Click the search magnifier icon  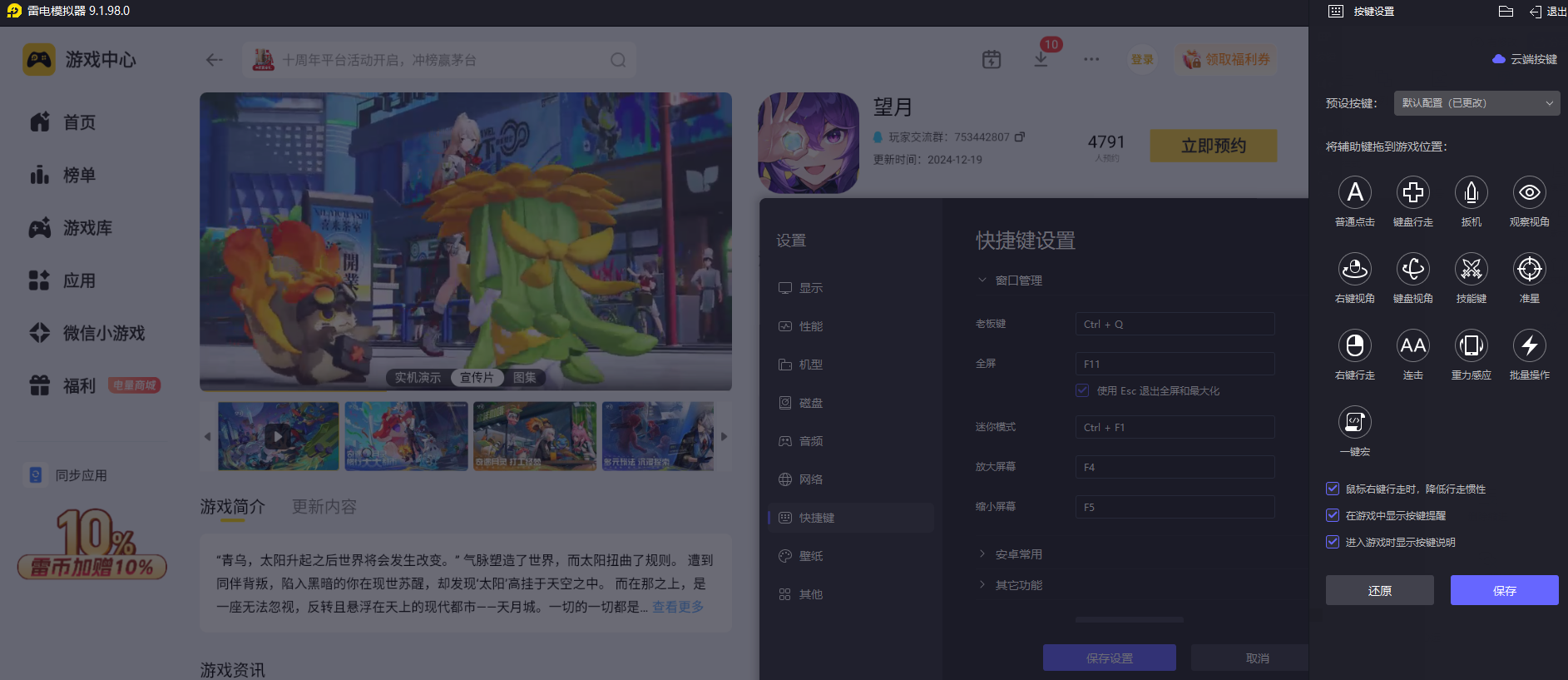click(x=618, y=60)
